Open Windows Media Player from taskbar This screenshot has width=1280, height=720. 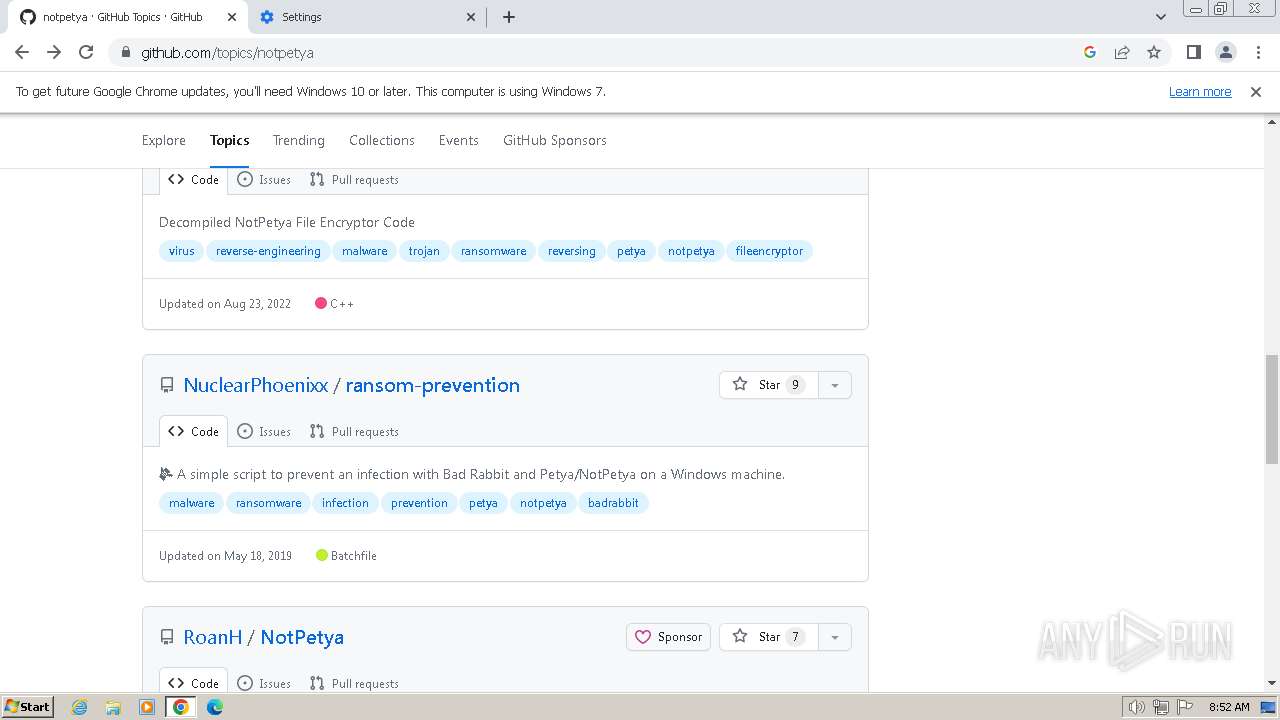tap(147, 707)
